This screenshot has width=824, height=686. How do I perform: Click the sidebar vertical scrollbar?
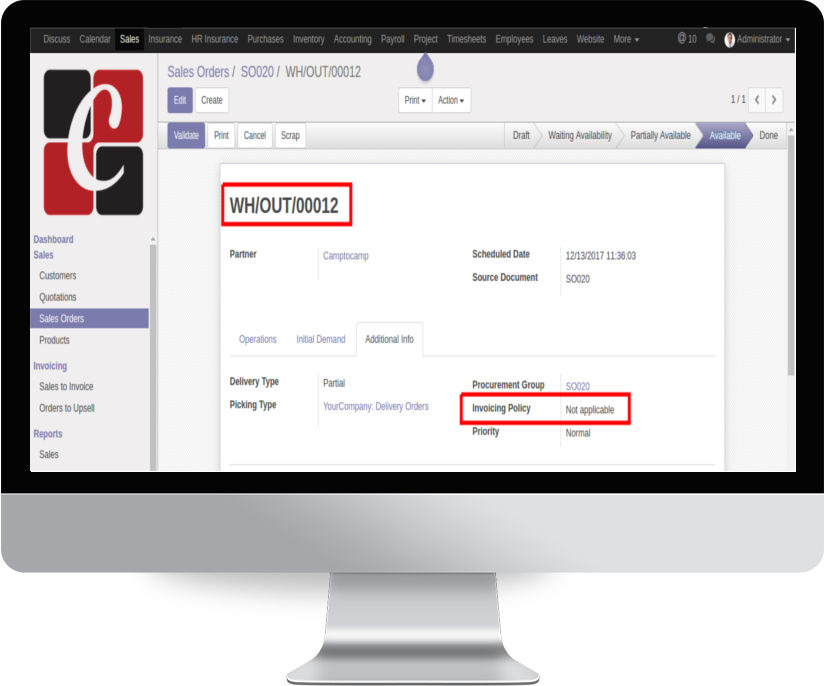click(153, 357)
